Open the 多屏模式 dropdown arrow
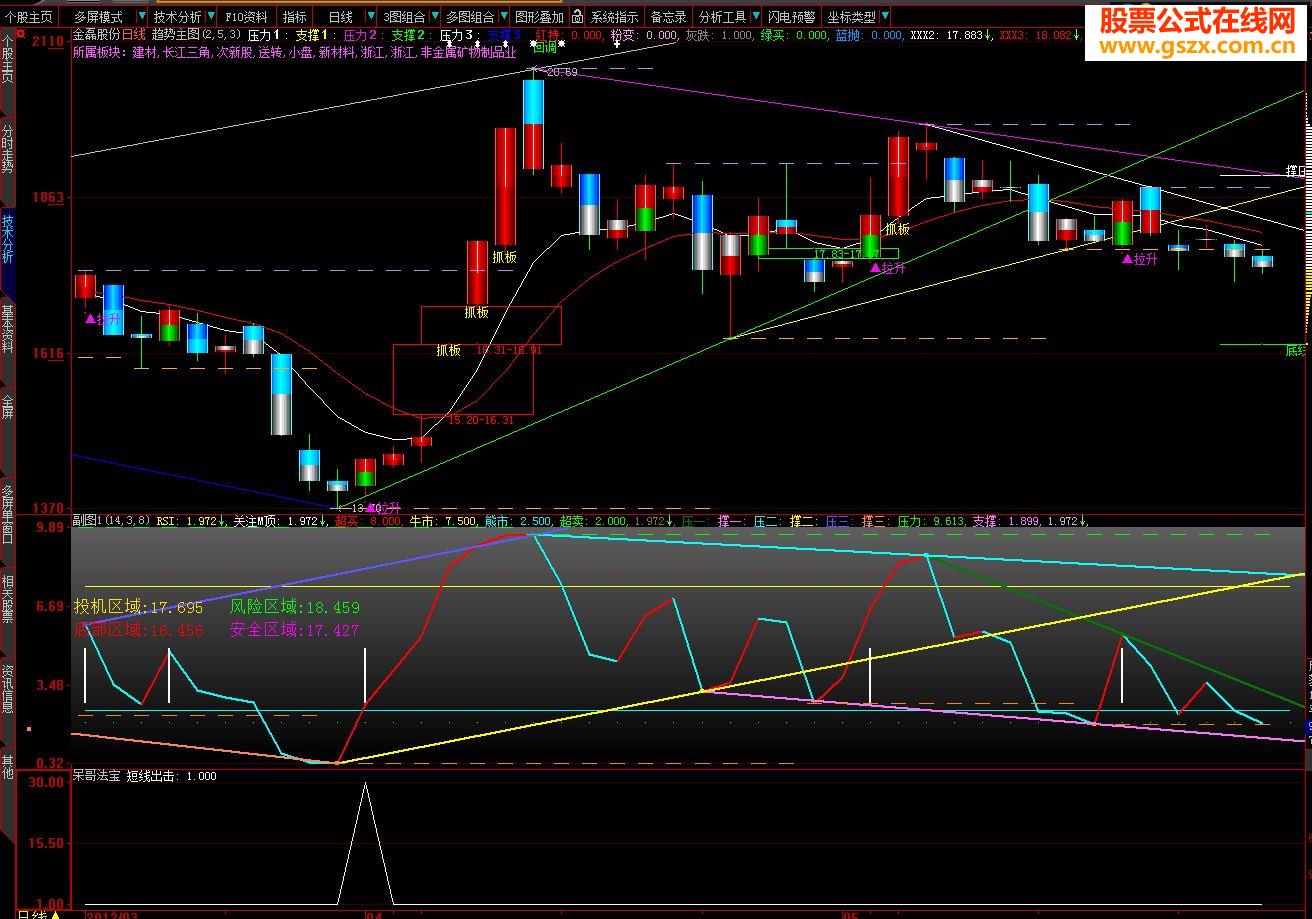 142,17
